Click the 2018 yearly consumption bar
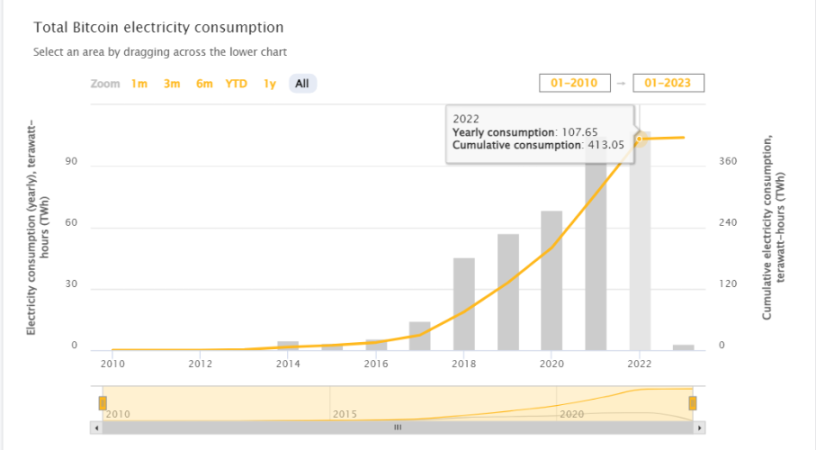This screenshot has height=450, width=816. 464,304
